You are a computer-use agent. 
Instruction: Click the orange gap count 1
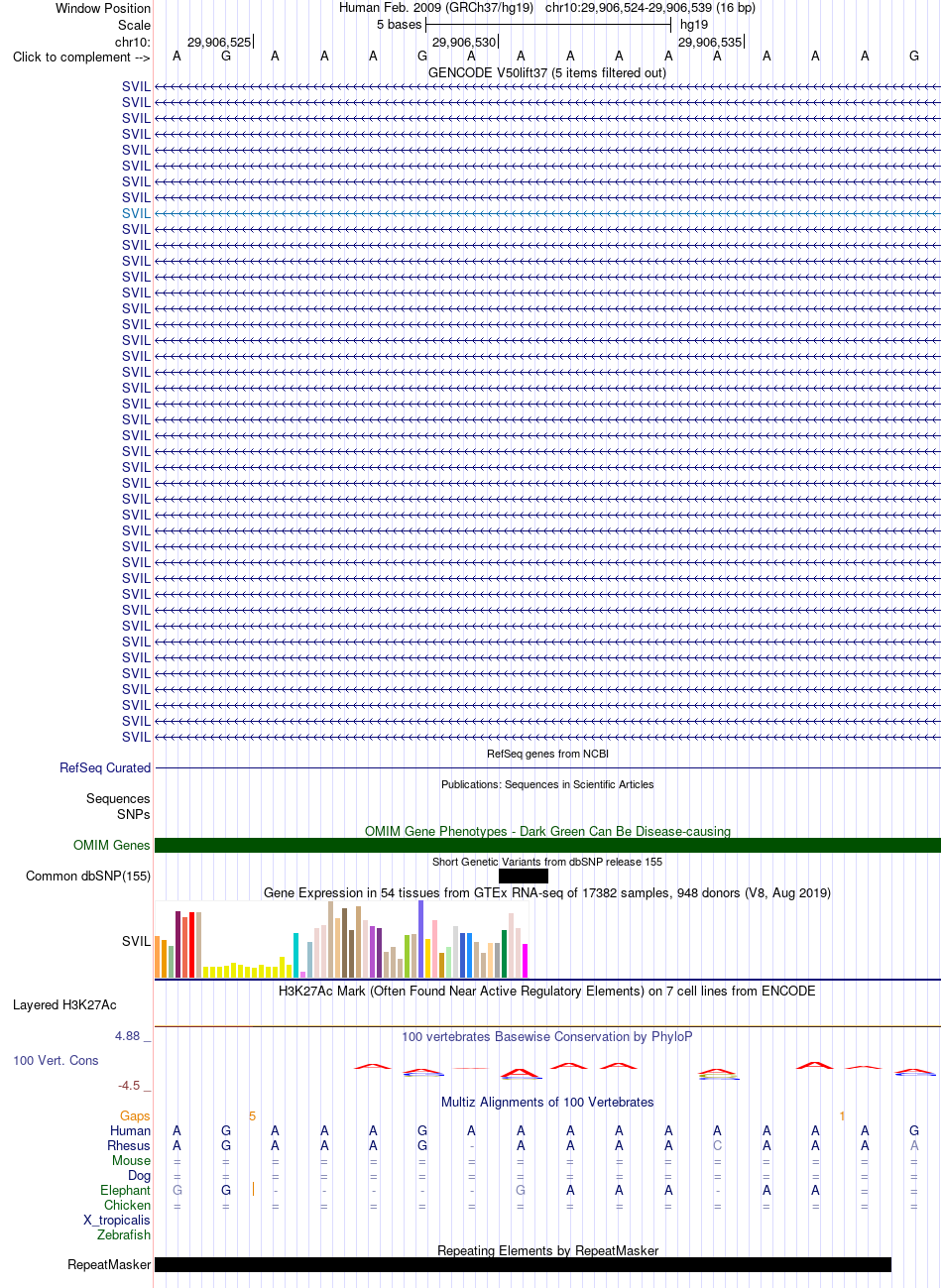click(x=842, y=1115)
